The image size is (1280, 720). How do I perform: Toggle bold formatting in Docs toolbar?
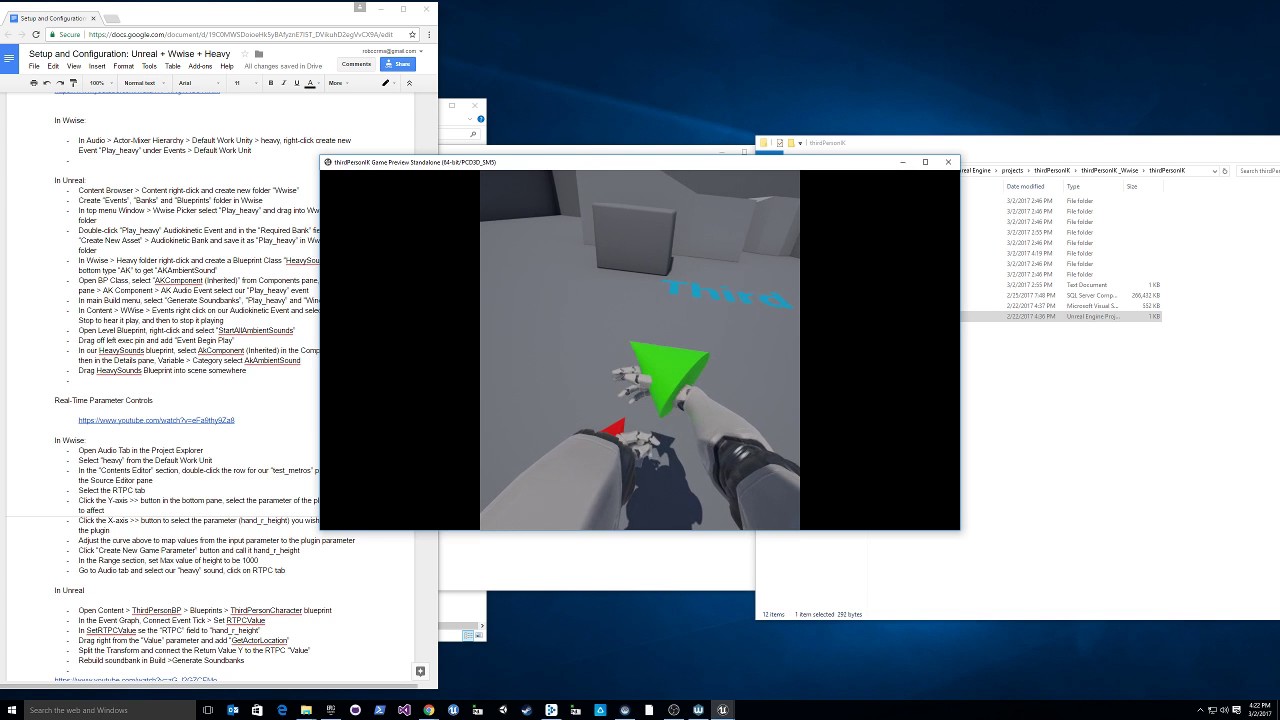pyautogui.click(x=271, y=83)
